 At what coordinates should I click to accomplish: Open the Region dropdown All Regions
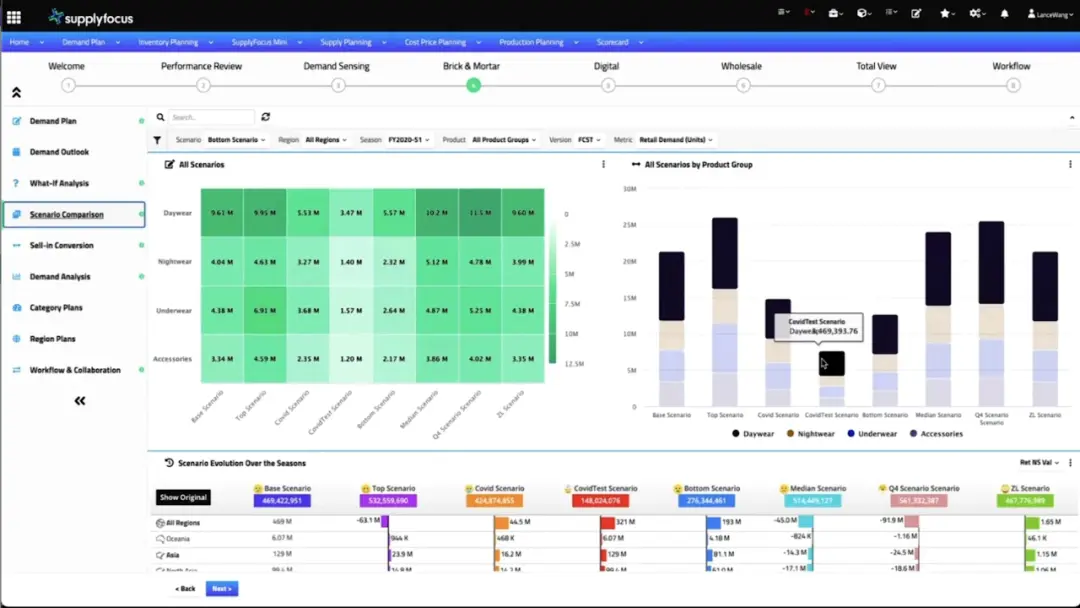(326, 140)
